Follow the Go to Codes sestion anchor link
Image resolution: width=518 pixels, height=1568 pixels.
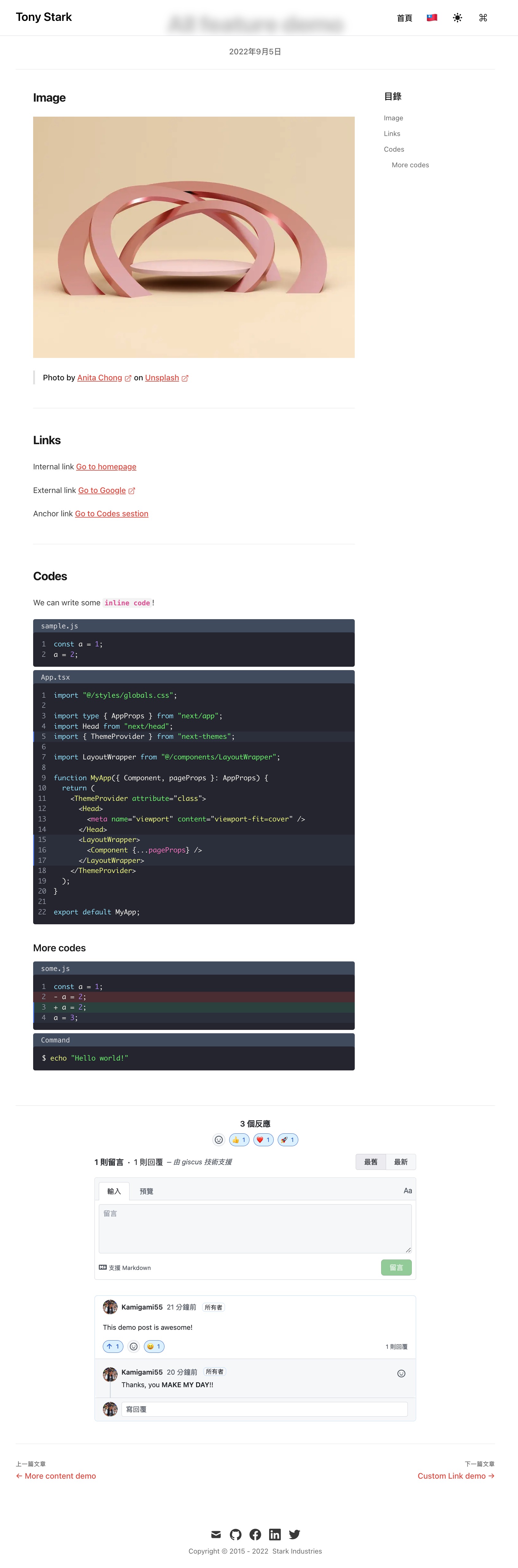pyautogui.click(x=111, y=514)
